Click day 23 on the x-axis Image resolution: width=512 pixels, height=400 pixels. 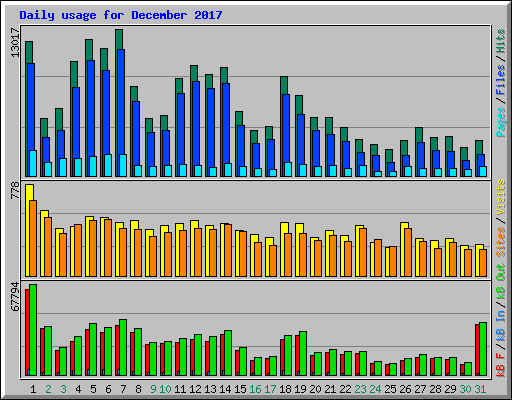point(360,389)
